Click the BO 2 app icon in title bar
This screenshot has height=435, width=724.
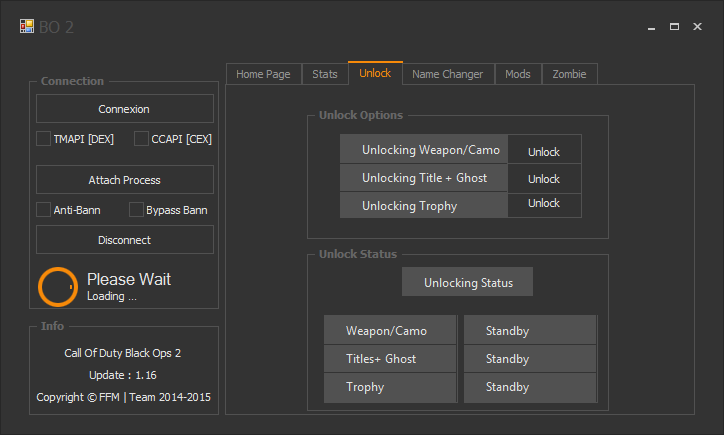27,26
